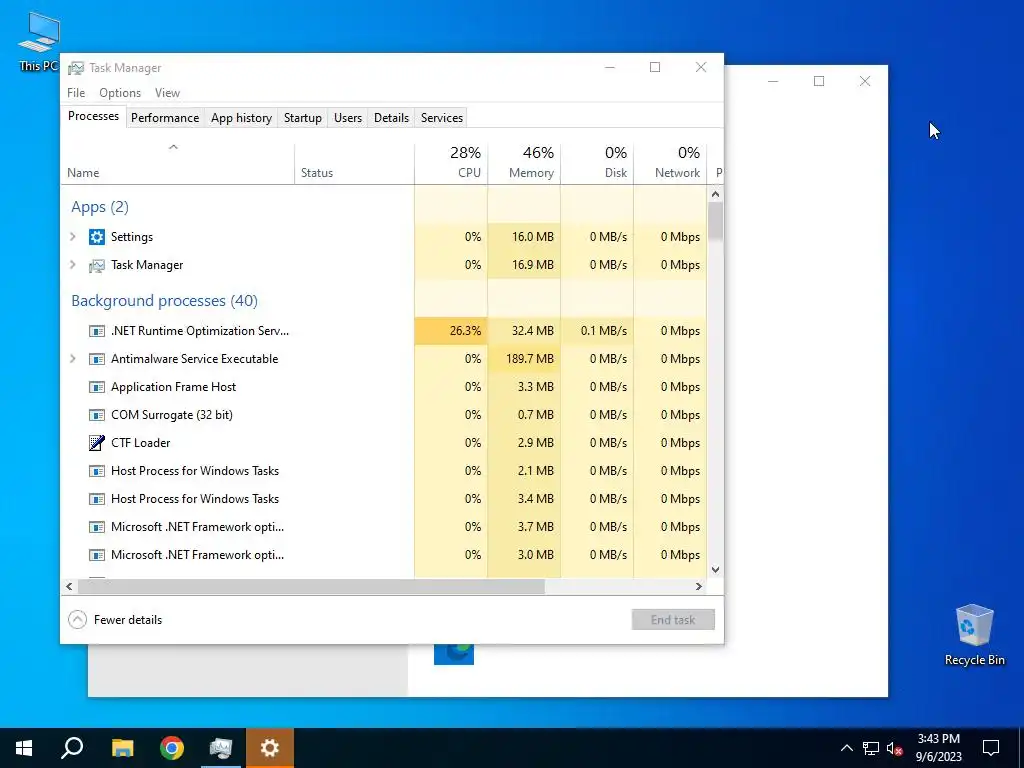The image size is (1024, 768).
Task: Click the .NET Runtime Optimization Service icon
Action: [97, 331]
